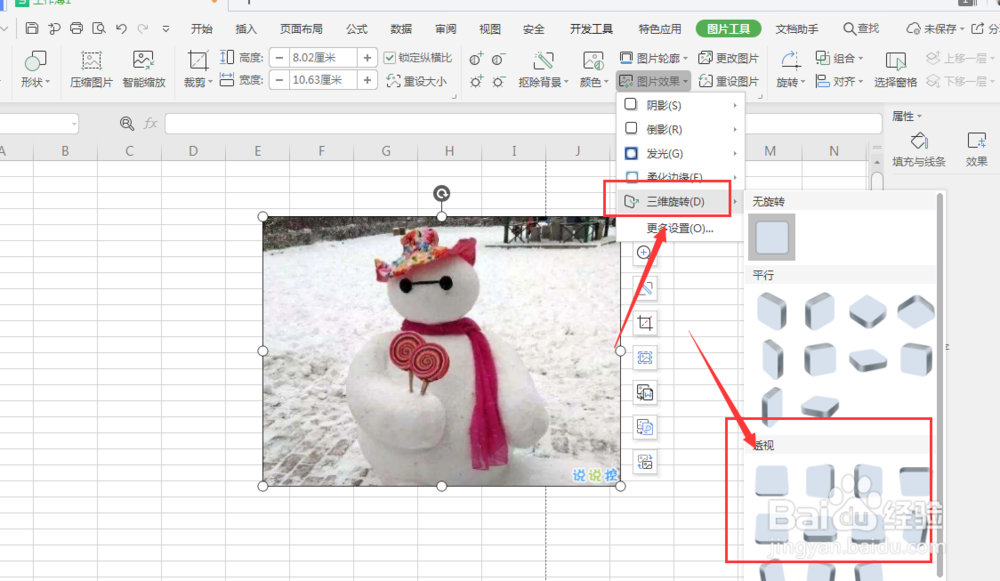The height and width of the screenshot is (581, 1000).
Task: Increase picture height with plus button
Action: (x=367, y=57)
